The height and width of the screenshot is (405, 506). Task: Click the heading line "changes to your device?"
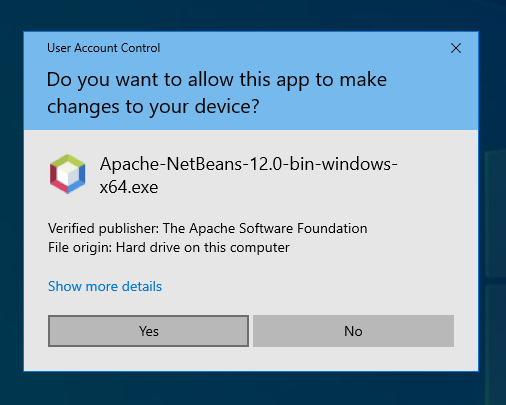coord(153,107)
